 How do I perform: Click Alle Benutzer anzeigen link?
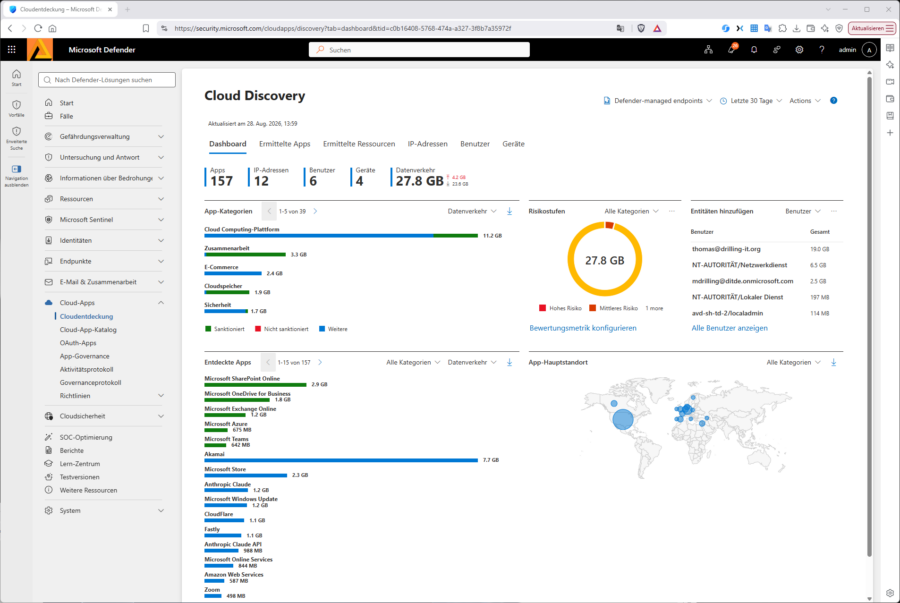click(729, 328)
